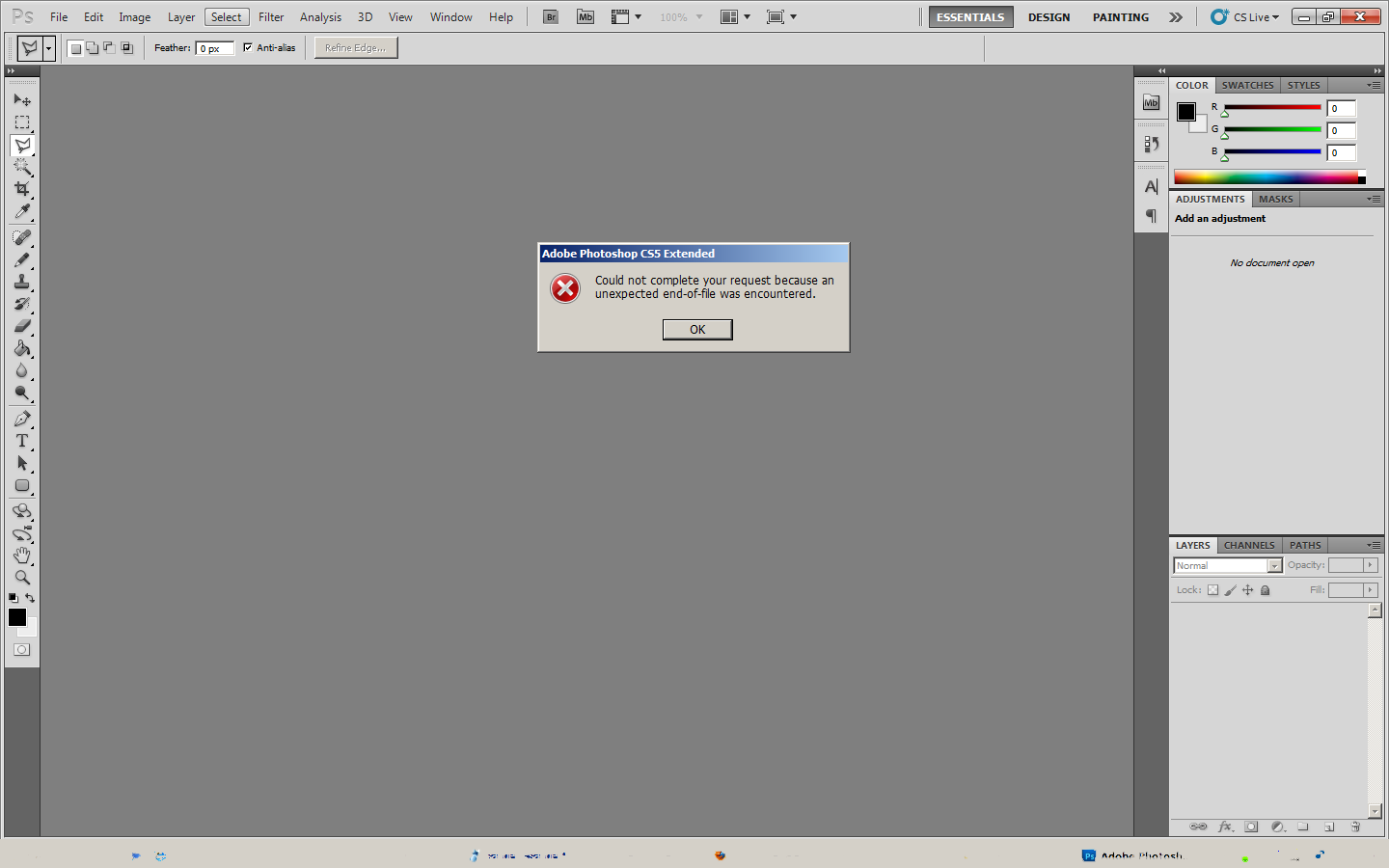
Task: Open the tool preset picker arrow
Action: [x=48, y=48]
